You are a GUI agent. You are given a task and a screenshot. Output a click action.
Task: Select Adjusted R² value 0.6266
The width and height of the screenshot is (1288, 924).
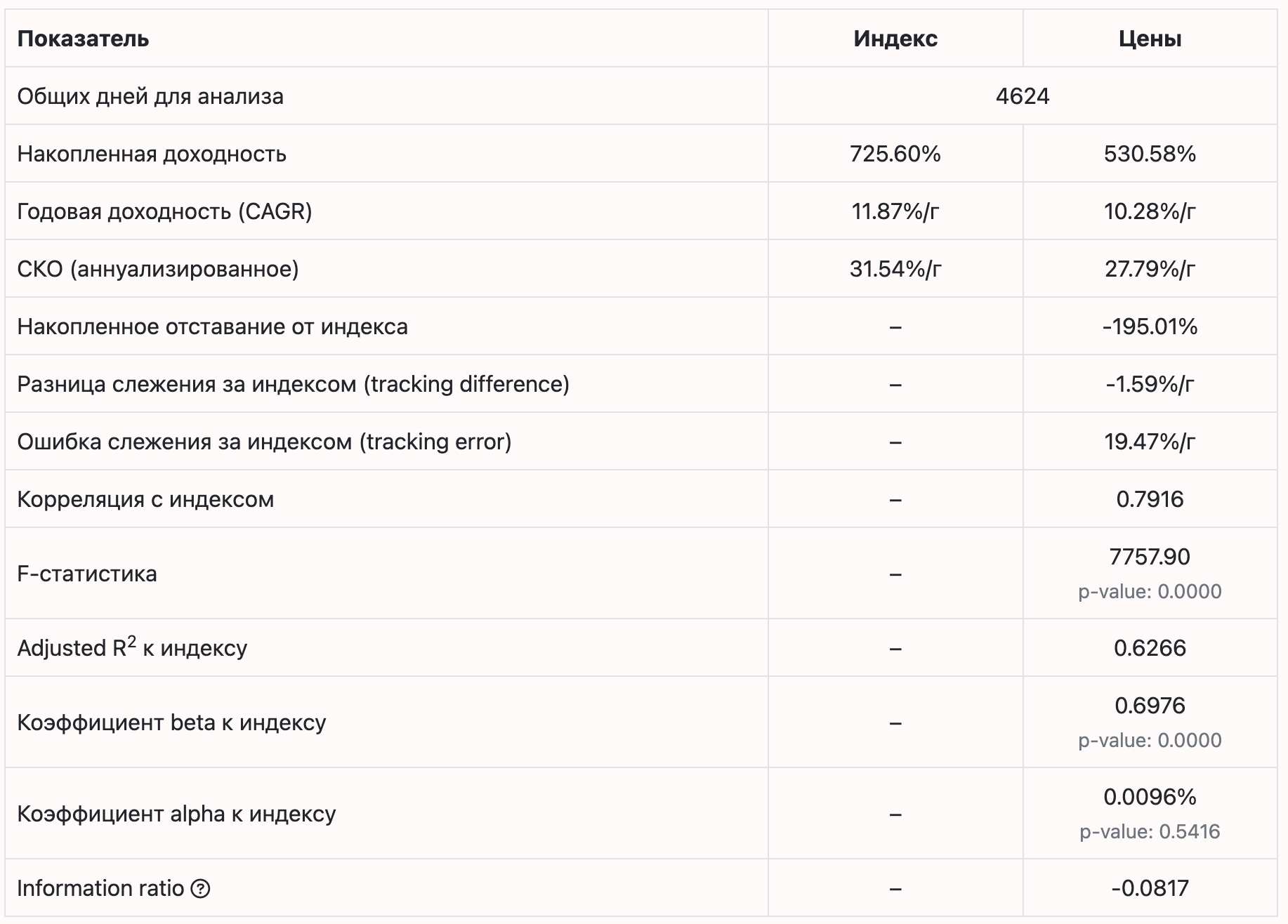(x=1150, y=648)
